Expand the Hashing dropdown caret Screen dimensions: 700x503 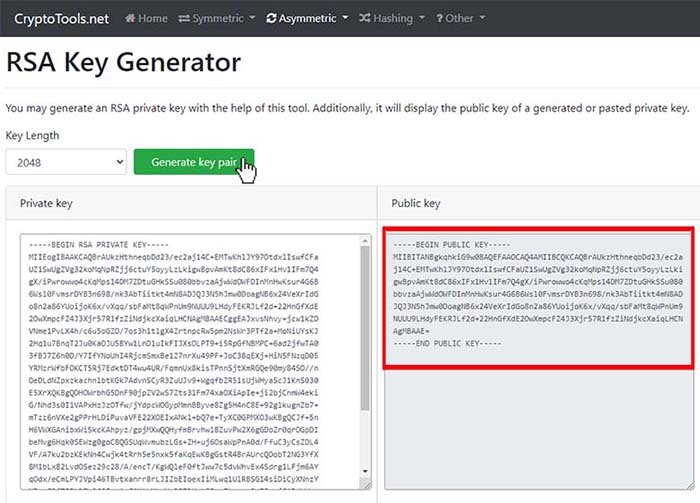(421, 18)
